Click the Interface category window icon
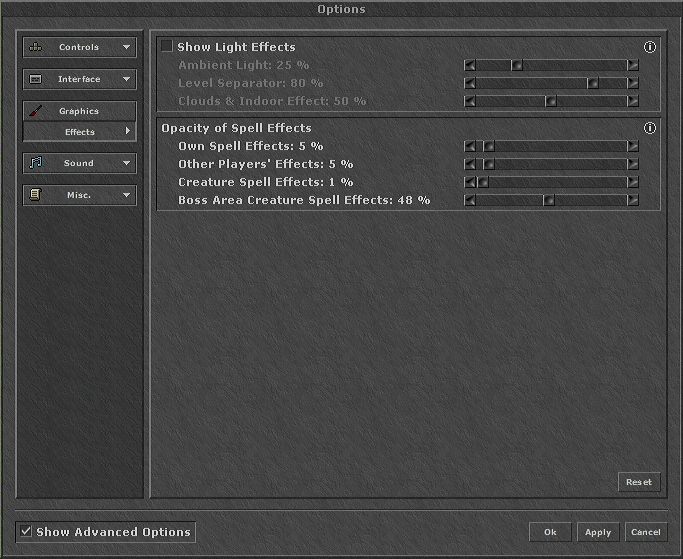This screenshot has height=559, width=683. (35, 79)
